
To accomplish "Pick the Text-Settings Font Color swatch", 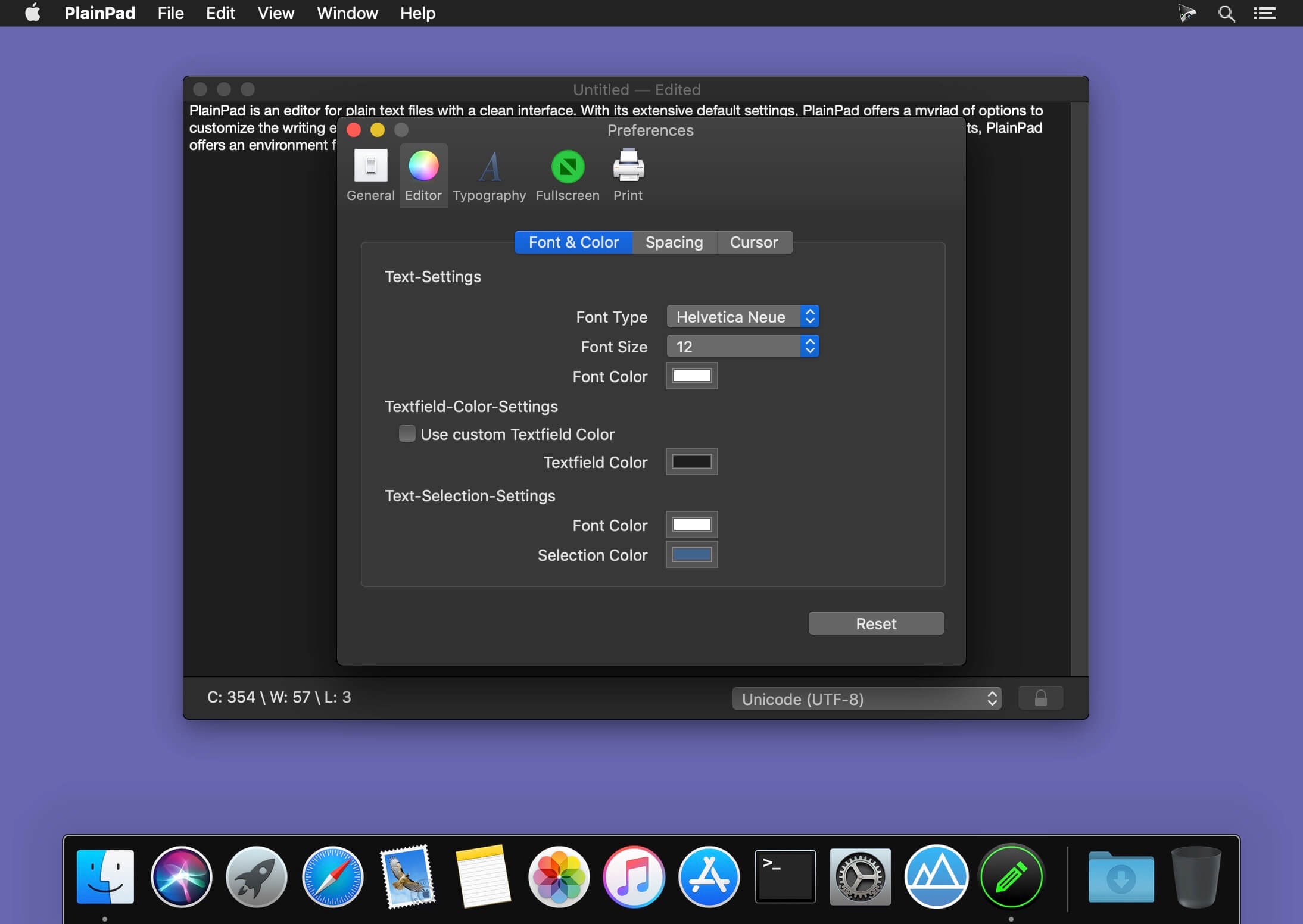I will (x=691, y=376).
